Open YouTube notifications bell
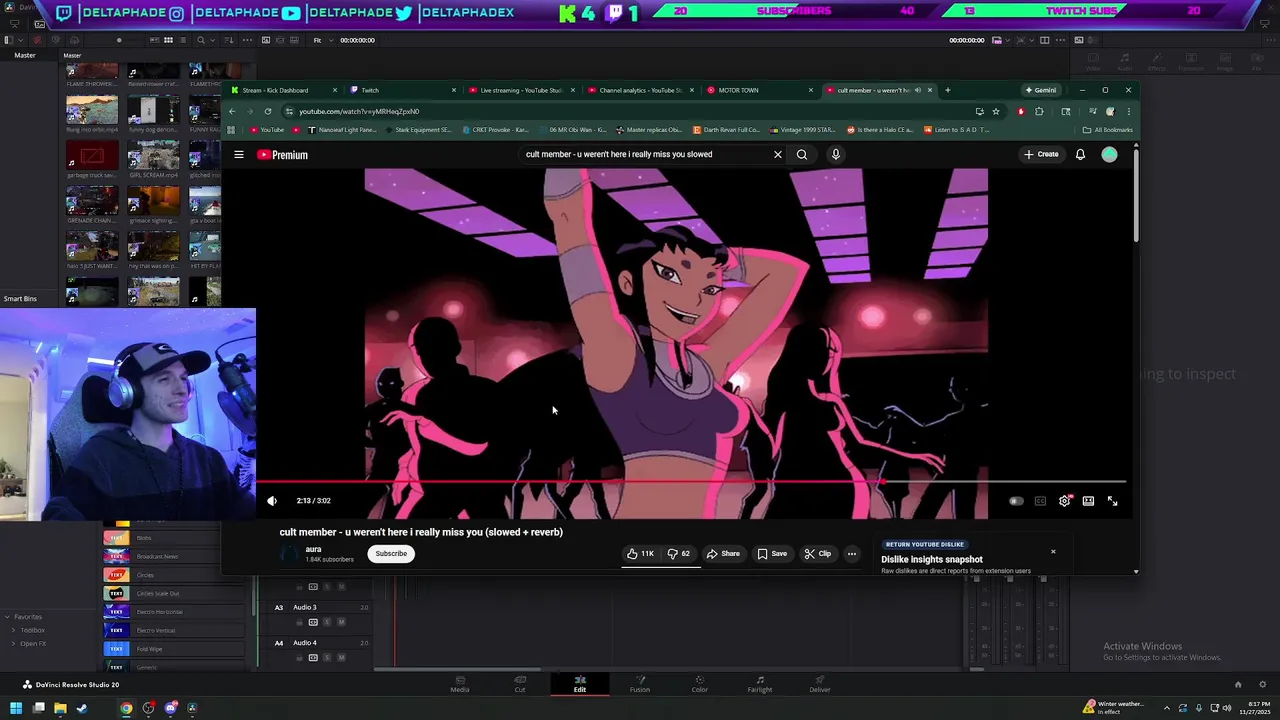The image size is (1280, 720). click(x=1080, y=155)
